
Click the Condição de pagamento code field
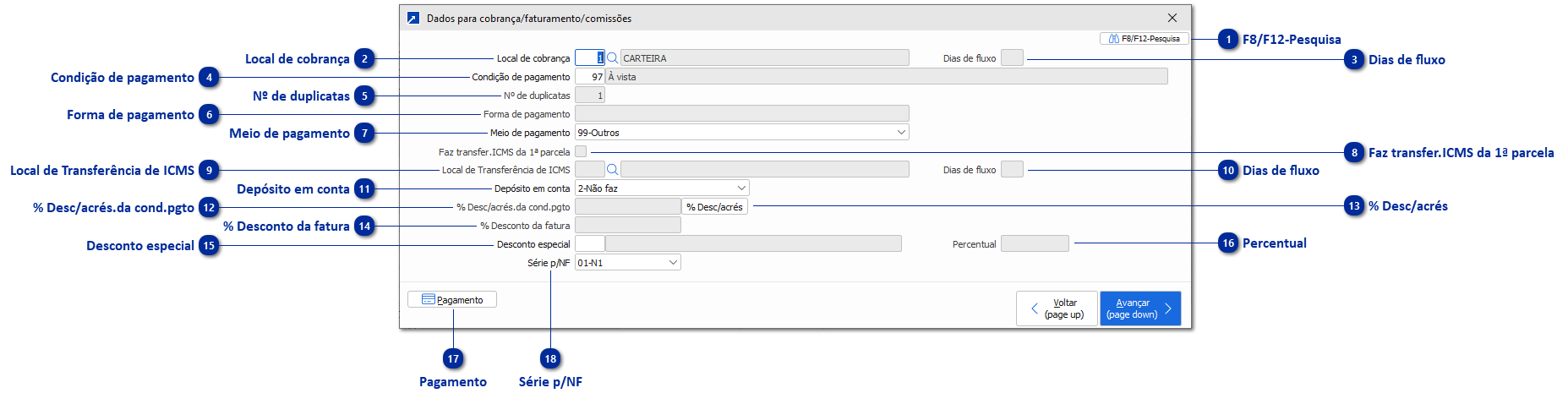(589, 77)
